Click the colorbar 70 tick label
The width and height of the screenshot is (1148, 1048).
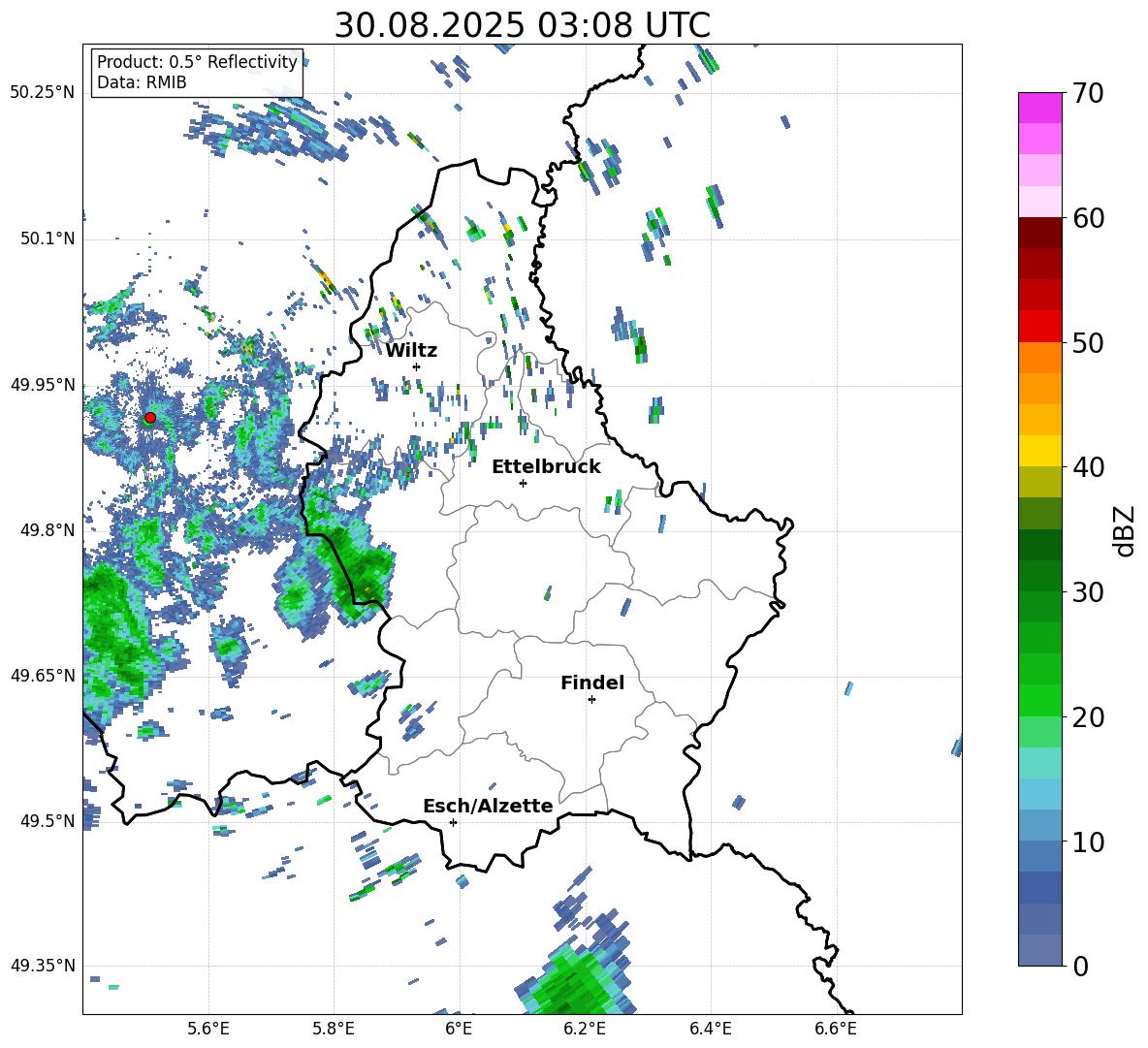coord(1088,94)
